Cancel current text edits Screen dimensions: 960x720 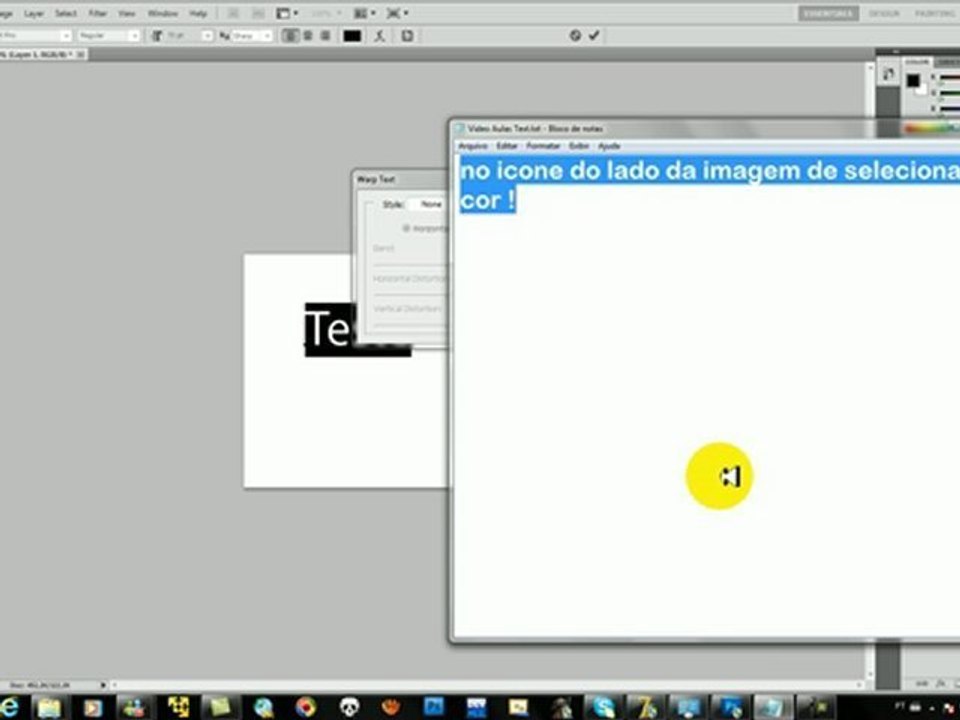575,36
